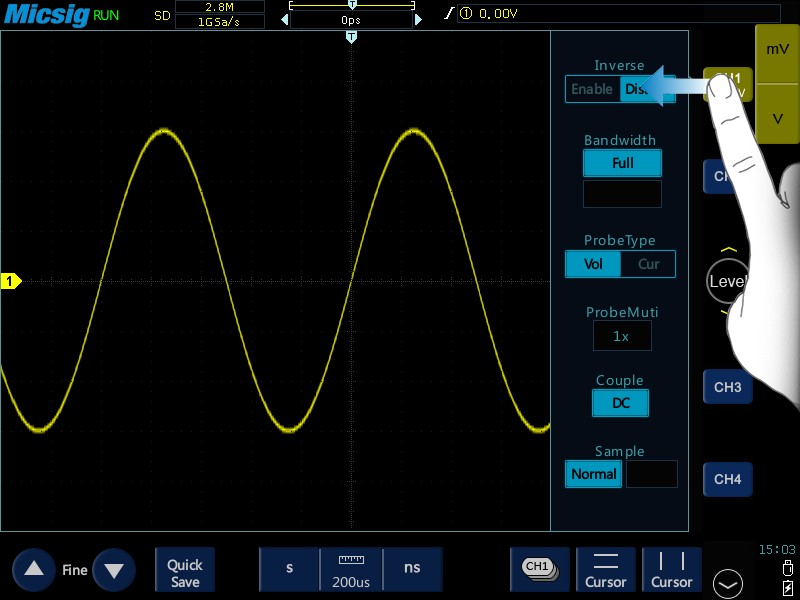Select the vertical Cursor tool
The width and height of the screenshot is (800, 600).
pyautogui.click(x=671, y=570)
